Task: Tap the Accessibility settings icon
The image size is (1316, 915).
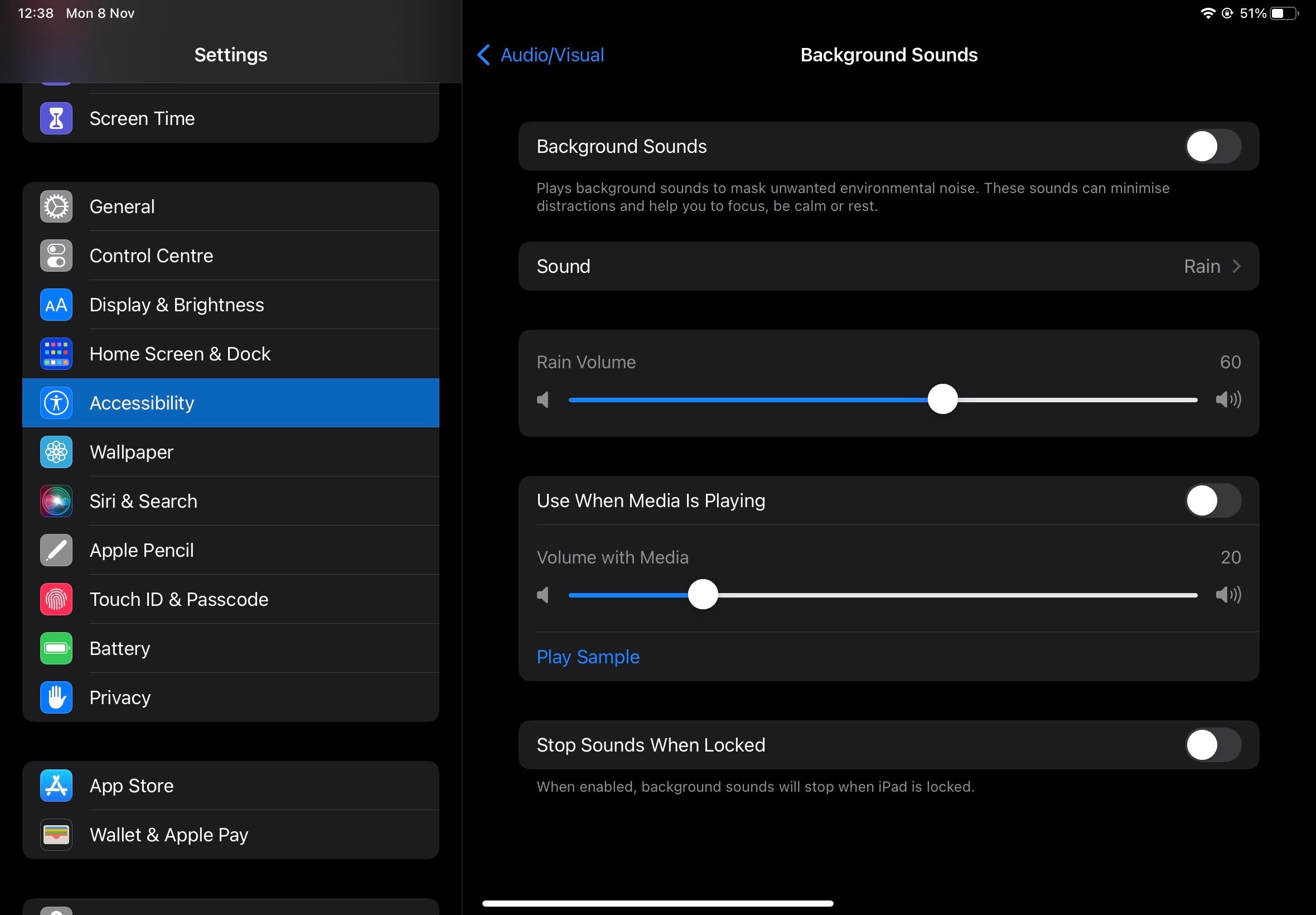Action: pos(56,403)
